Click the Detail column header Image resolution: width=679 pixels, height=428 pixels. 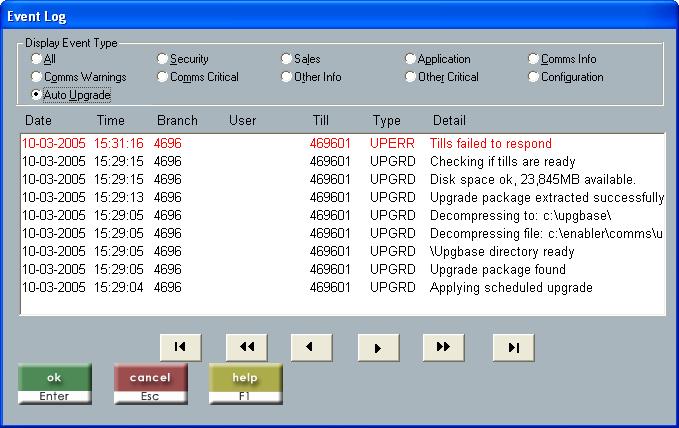[x=449, y=120]
